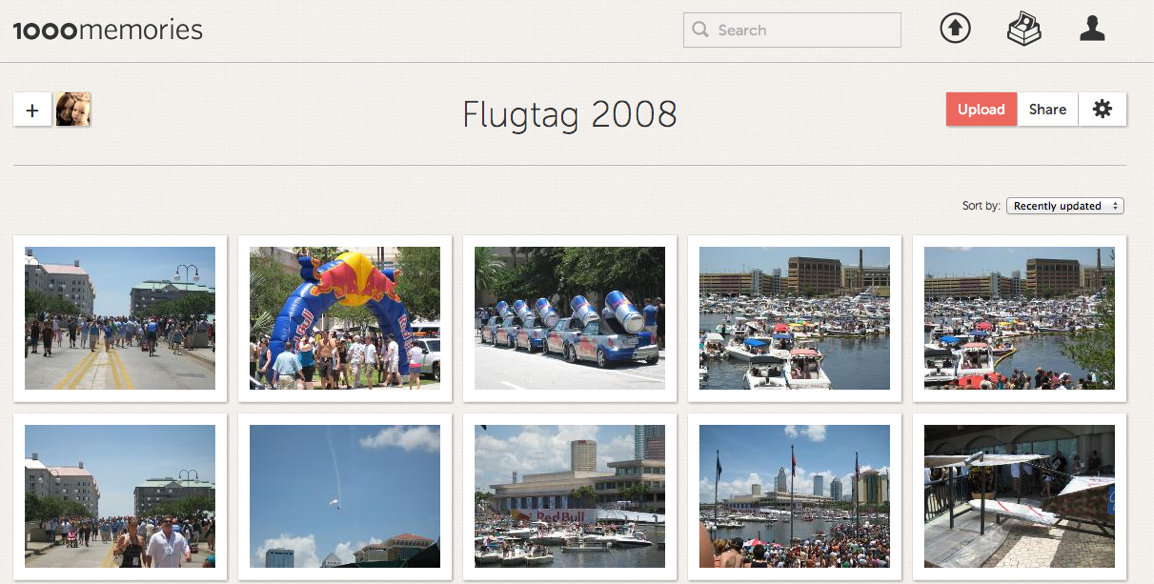Image resolution: width=1154 pixels, height=584 pixels.
Task: Open the Red Bull inflatable arch photo
Action: (345, 318)
